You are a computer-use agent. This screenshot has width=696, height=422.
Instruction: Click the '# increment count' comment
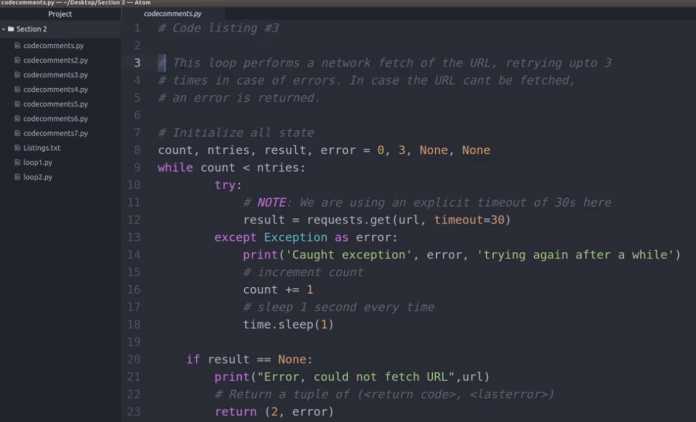303,272
